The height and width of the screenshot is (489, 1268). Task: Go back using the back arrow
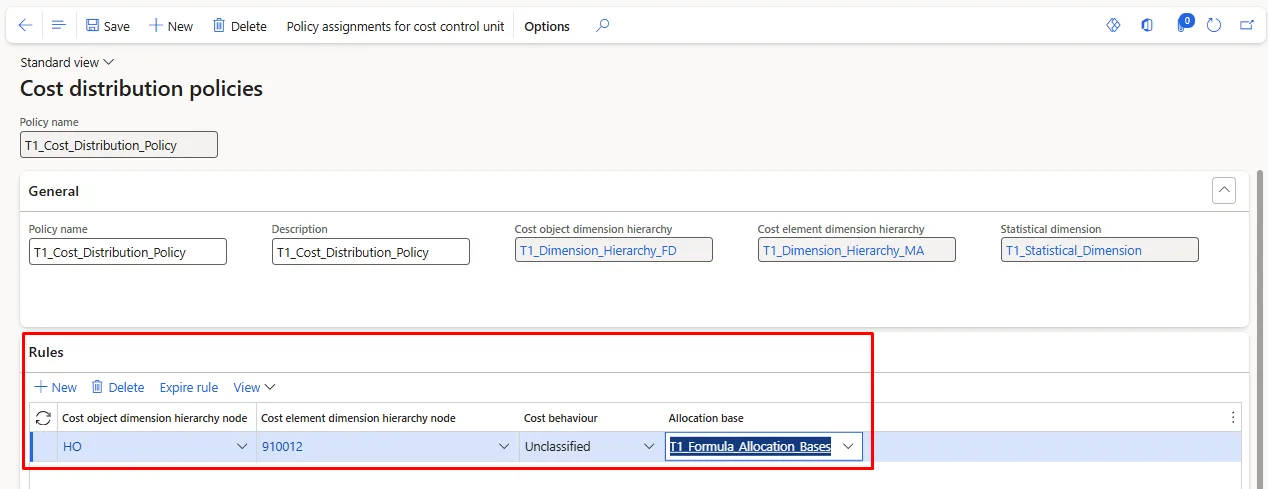coord(26,26)
